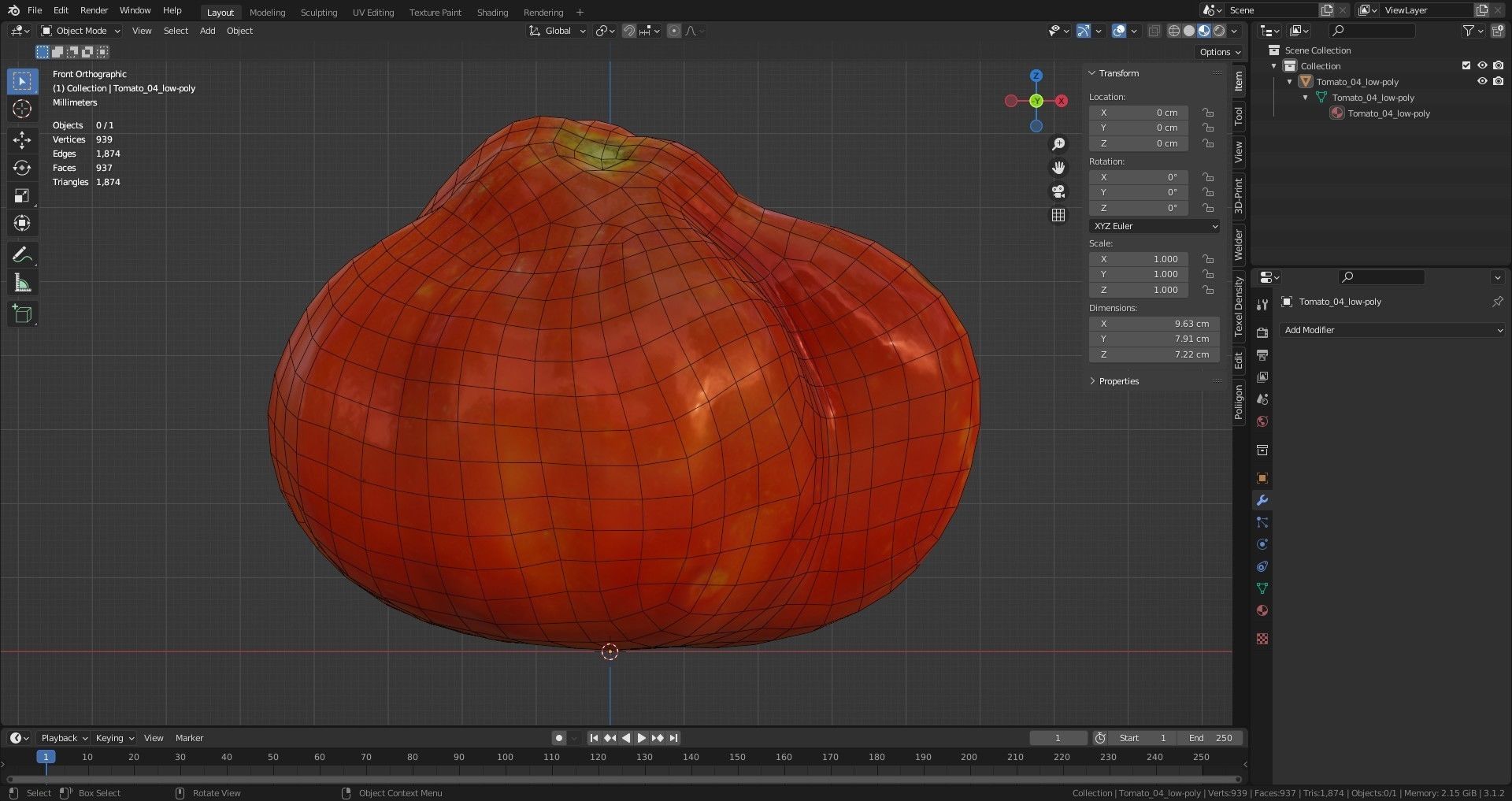The height and width of the screenshot is (801, 1512).
Task: Open the File menu
Action: tap(35, 10)
